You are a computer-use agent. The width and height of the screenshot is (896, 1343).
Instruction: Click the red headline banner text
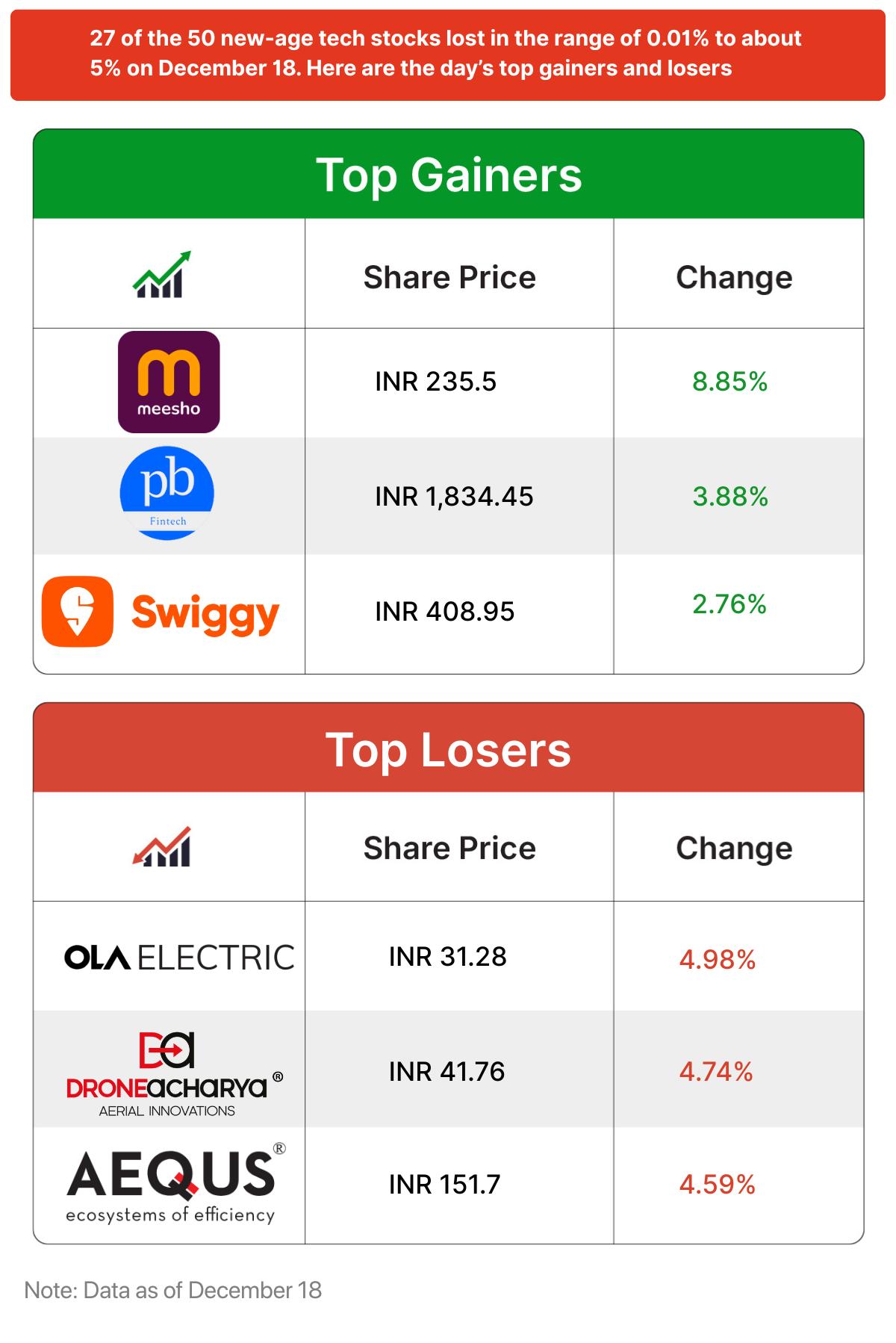click(446, 53)
